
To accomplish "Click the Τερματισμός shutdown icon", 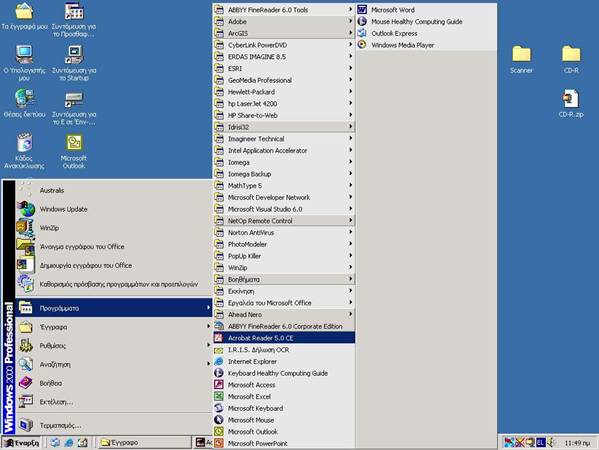I will (x=26, y=425).
